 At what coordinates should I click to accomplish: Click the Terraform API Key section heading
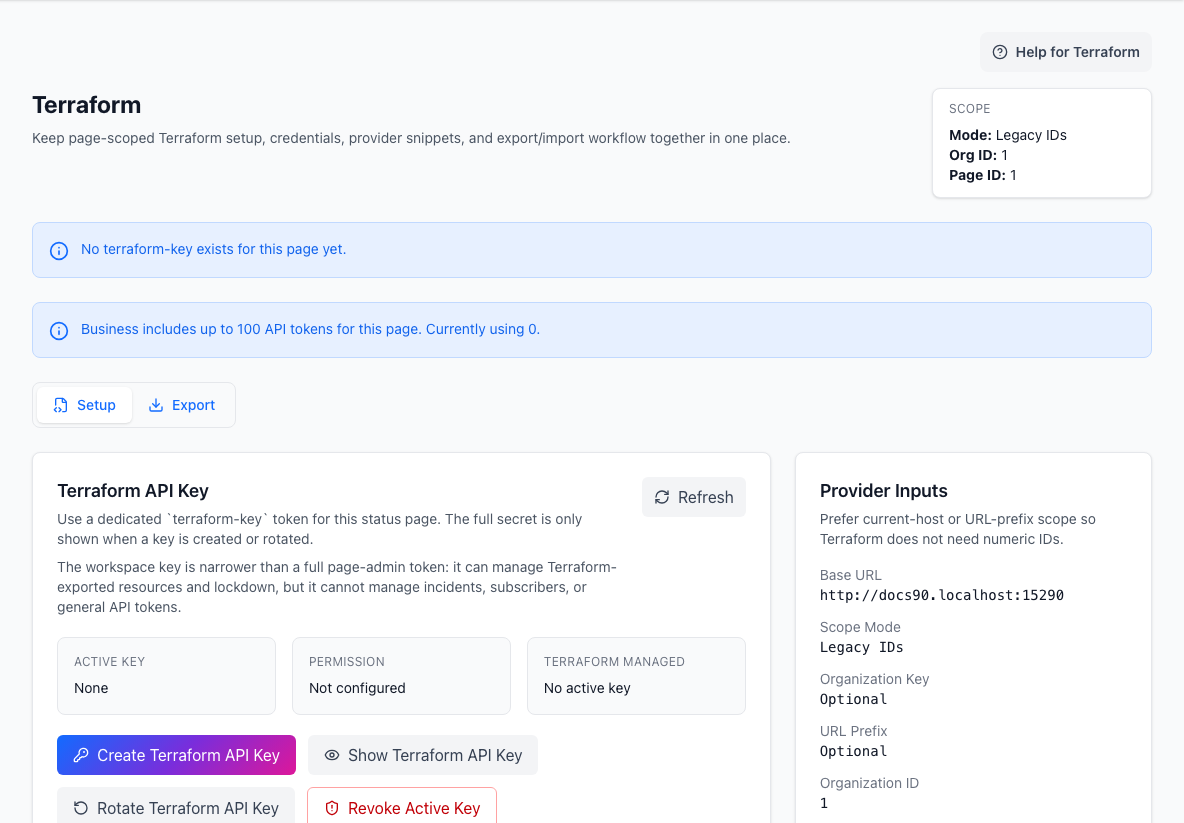coord(133,491)
